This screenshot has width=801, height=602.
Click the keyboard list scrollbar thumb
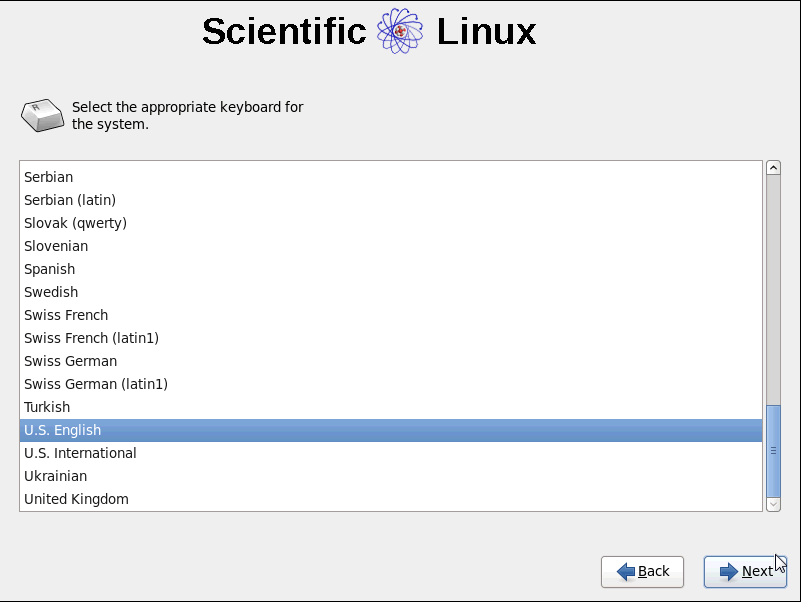(773, 451)
